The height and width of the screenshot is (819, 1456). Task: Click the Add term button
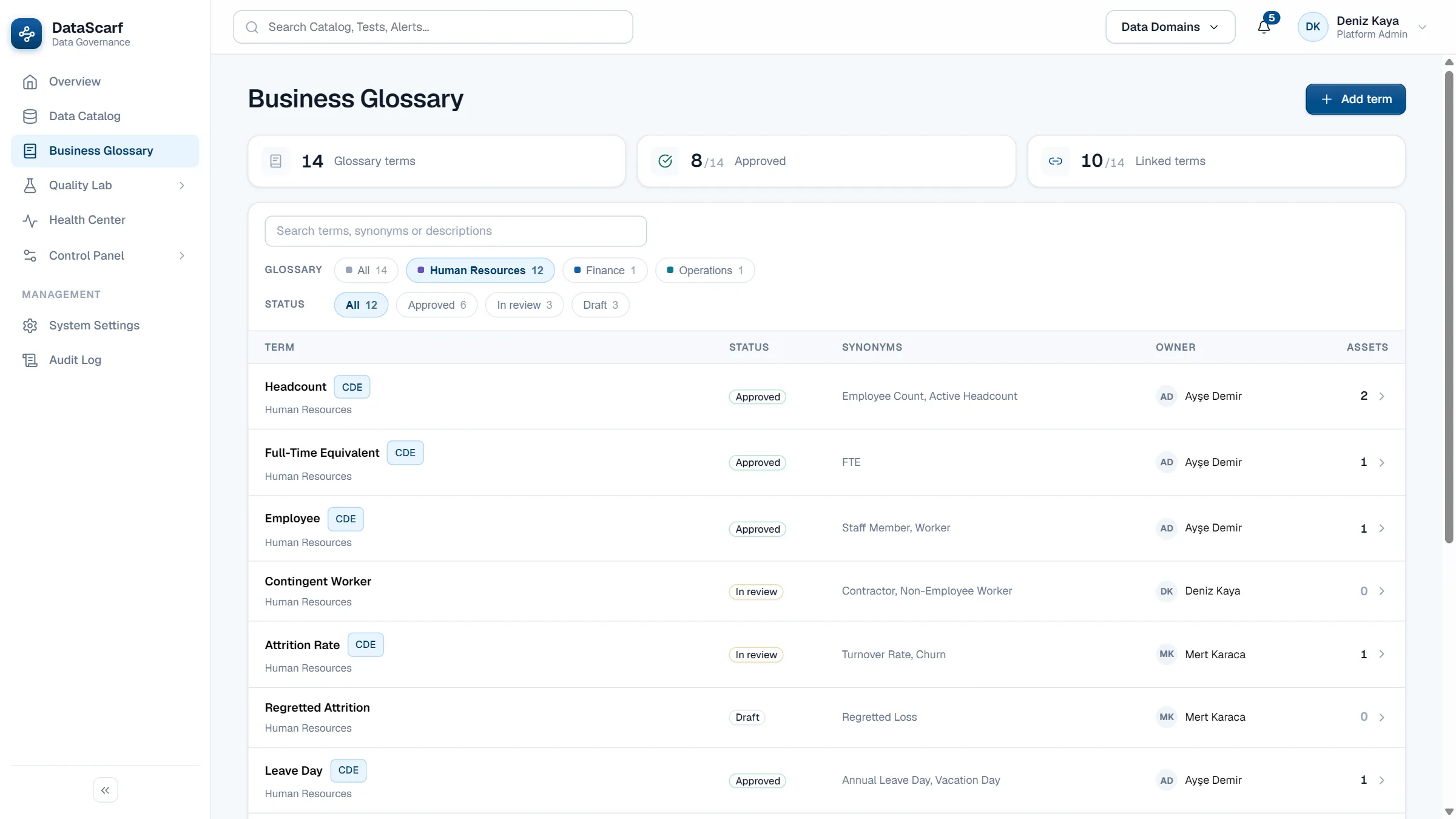coord(1355,99)
